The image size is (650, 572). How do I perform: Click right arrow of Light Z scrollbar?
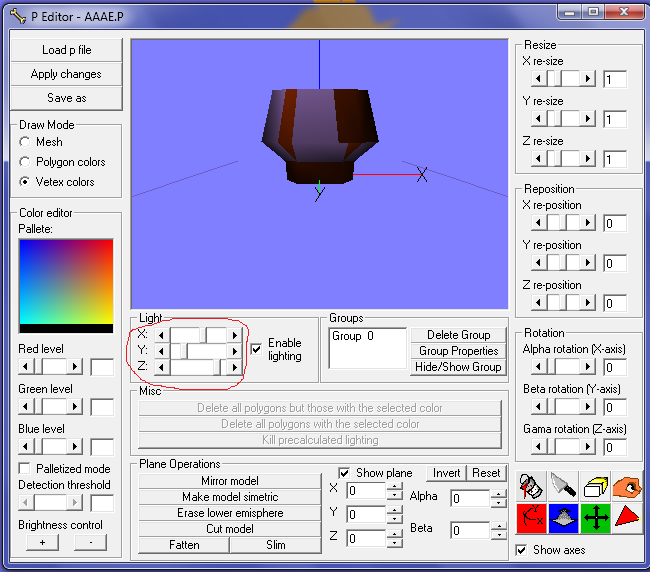click(235, 367)
